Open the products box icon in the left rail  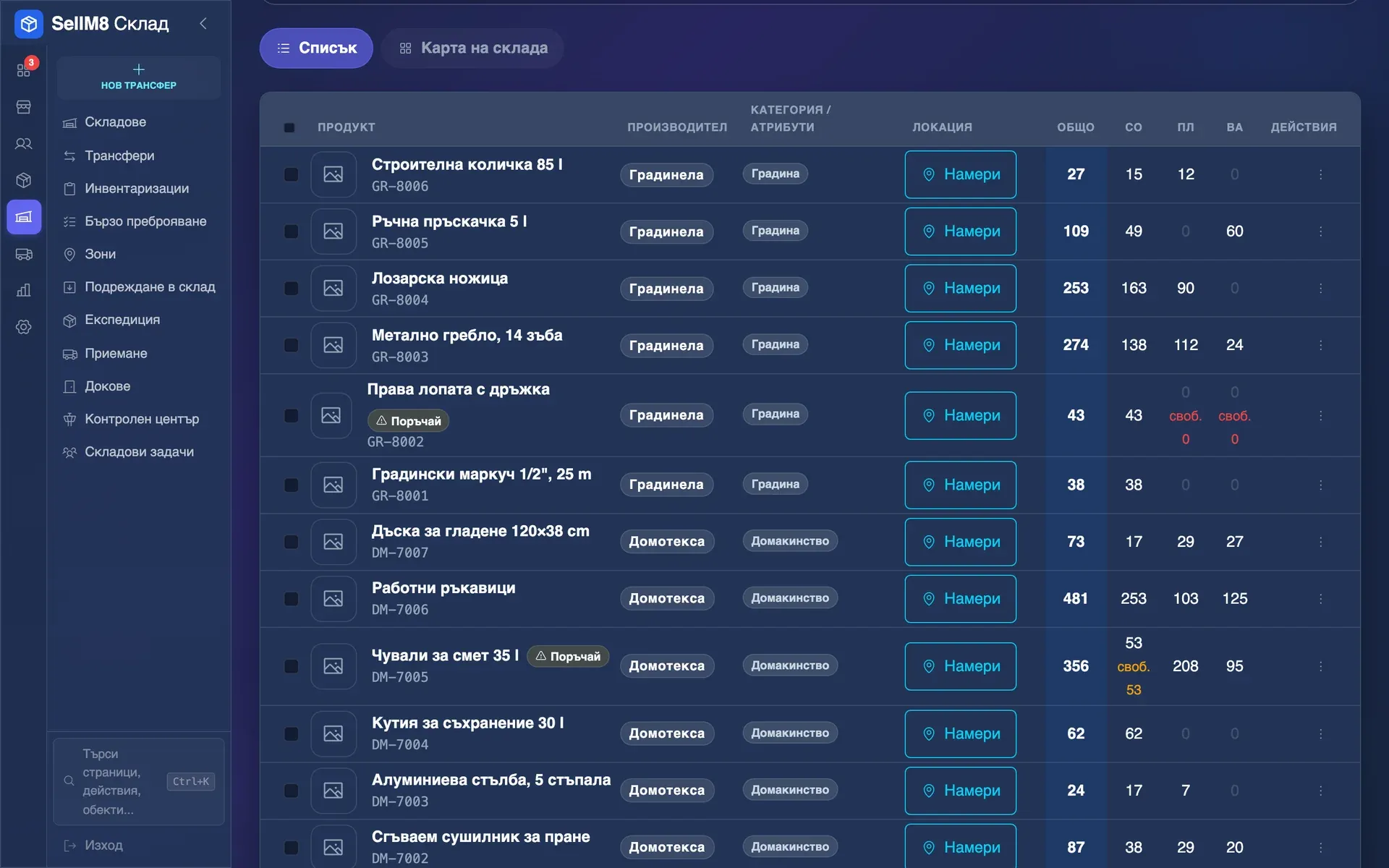point(24,180)
